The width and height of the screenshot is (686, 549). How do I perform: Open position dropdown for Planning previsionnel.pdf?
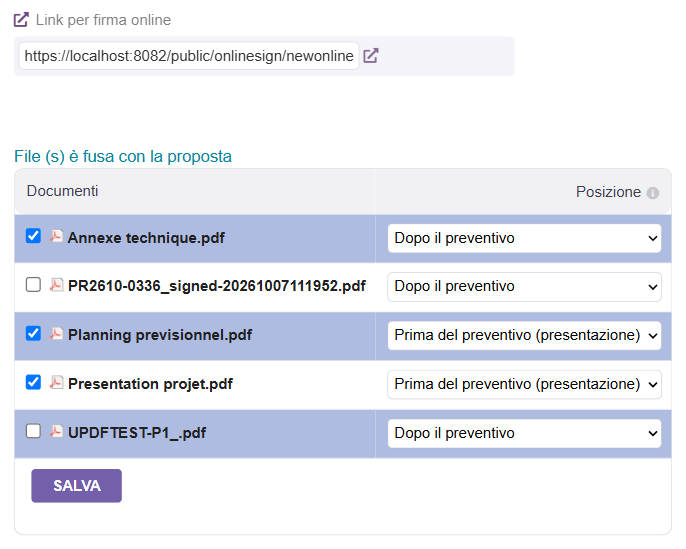[524, 336]
